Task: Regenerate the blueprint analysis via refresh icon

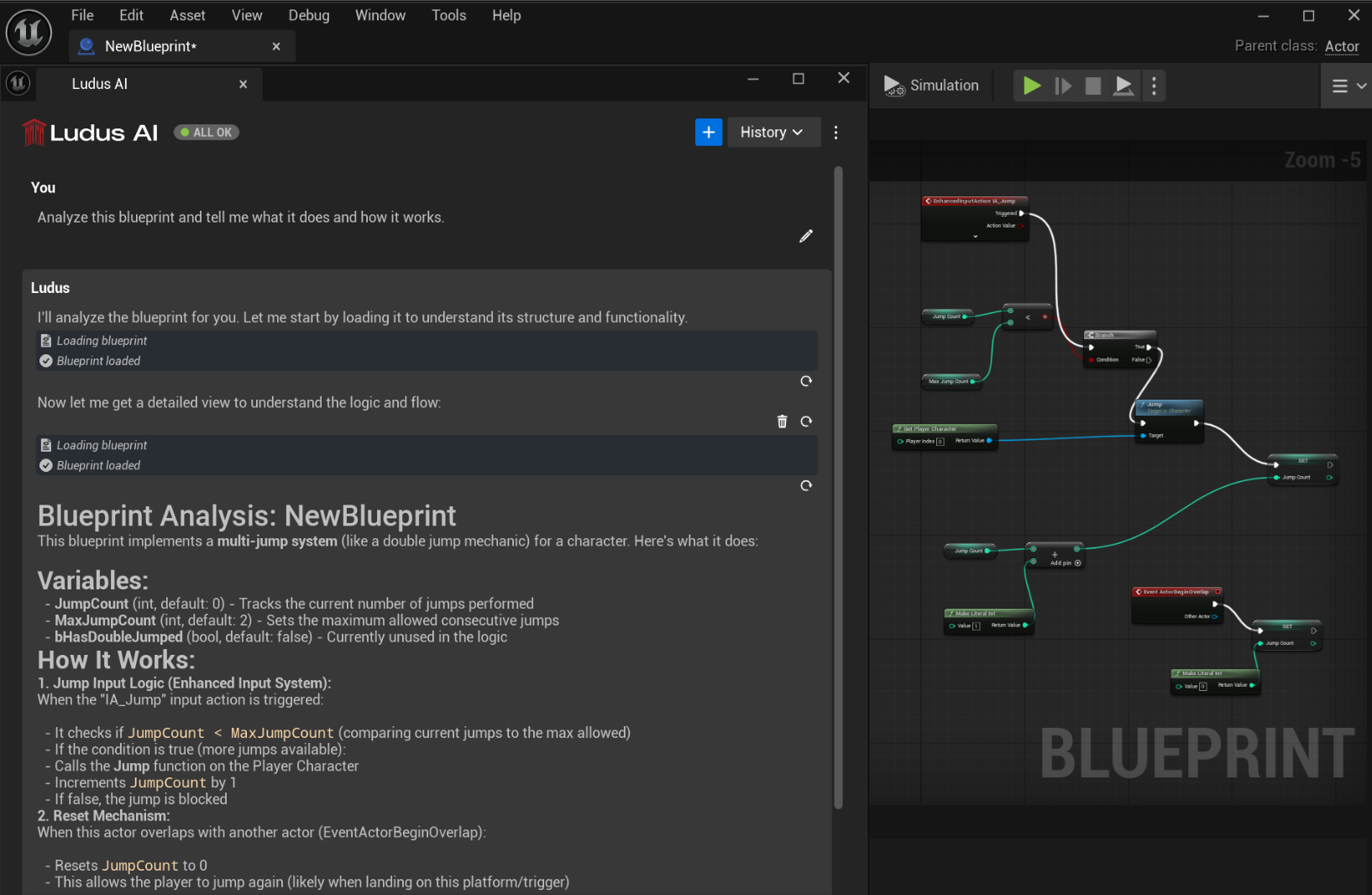Action: (x=805, y=485)
